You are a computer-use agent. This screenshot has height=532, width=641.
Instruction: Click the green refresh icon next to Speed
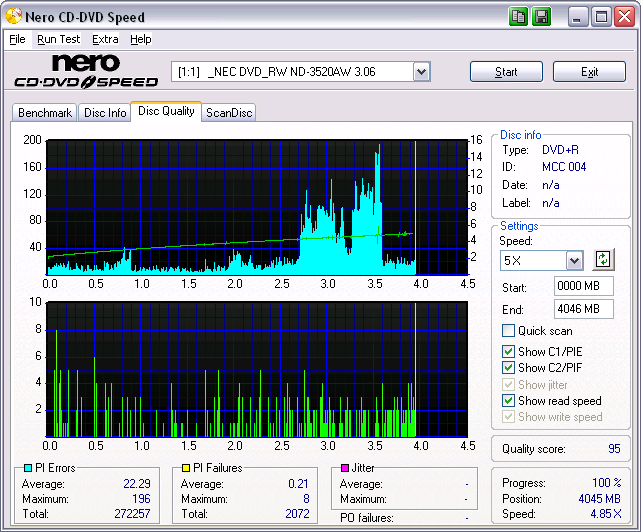point(603,259)
